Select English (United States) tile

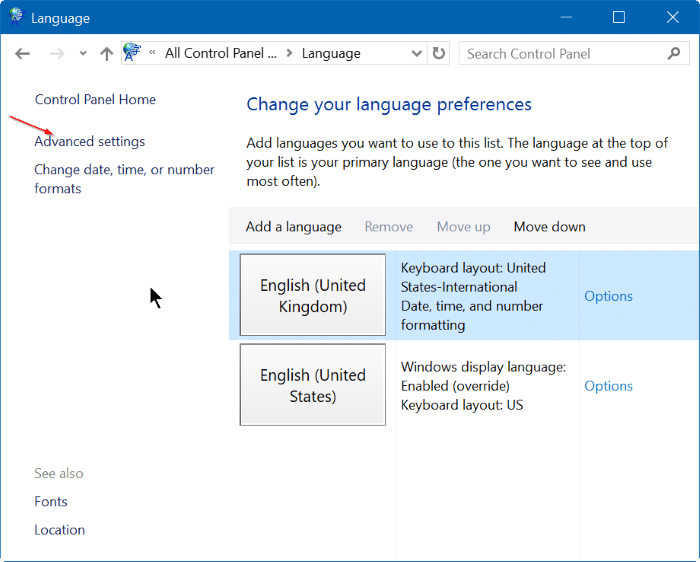coord(312,385)
